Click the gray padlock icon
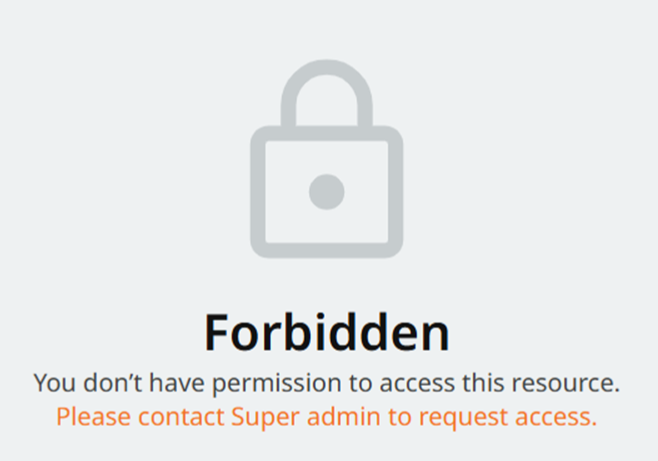 coord(326,159)
